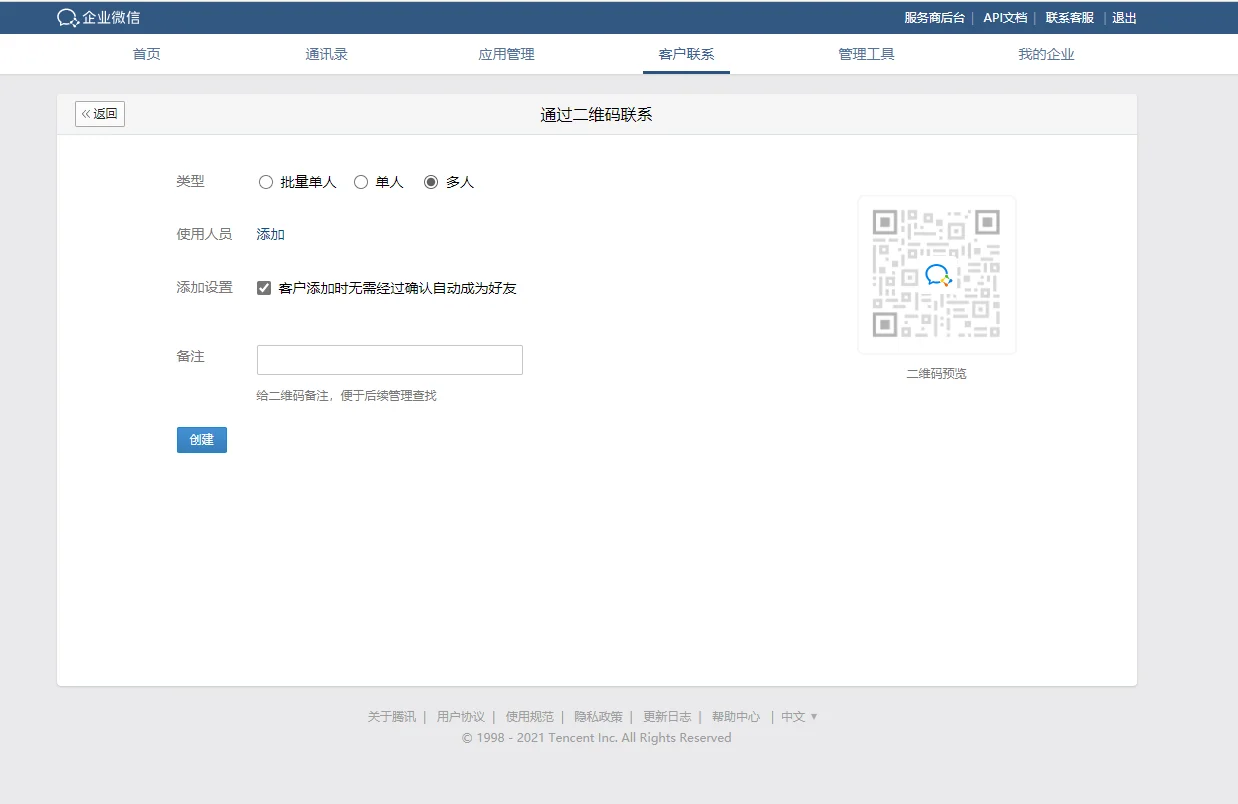Open the 中文 language dropdown
Viewport: 1238px width, 804px height.
point(799,717)
